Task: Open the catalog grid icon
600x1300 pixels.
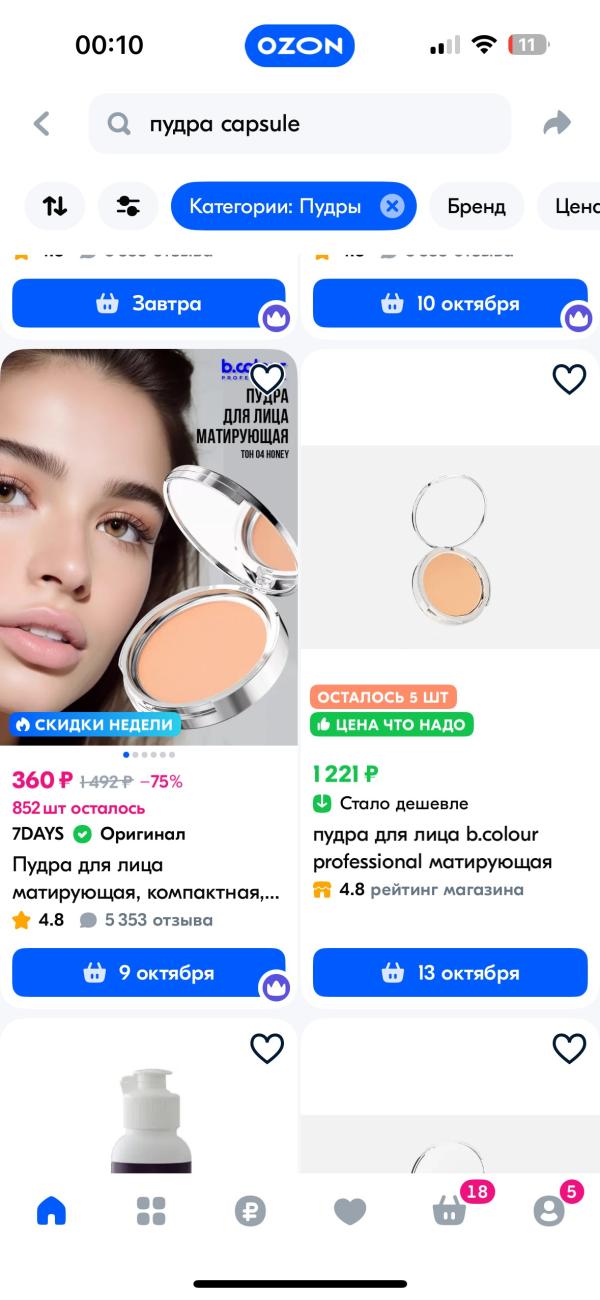Action: point(151,1211)
